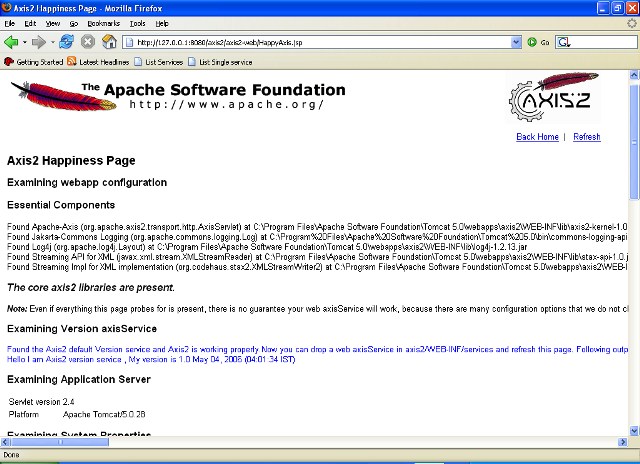Open the Forward history dropdown arrow
Image resolution: width=640 pixels, height=464 pixels.
53,42
